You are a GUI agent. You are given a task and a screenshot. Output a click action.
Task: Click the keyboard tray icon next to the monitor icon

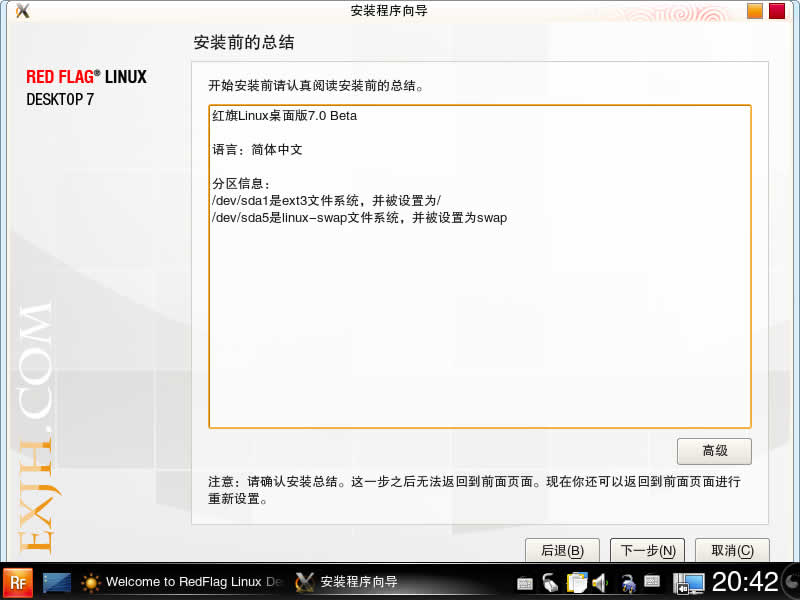[x=652, y=581]
